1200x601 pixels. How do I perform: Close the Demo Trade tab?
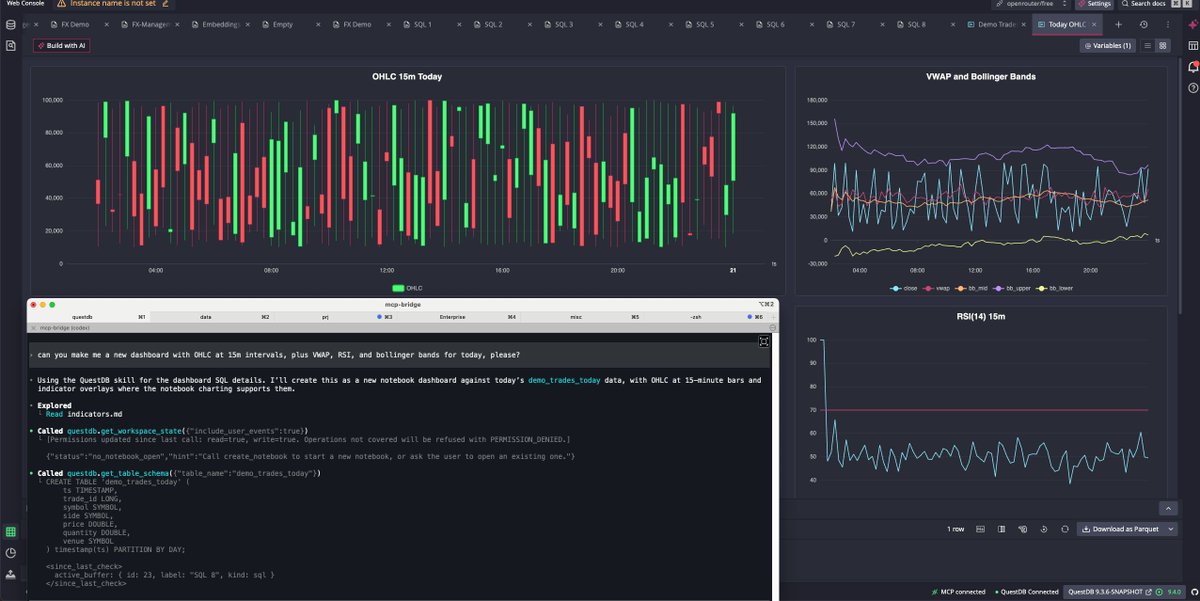[x=1023, y=24]
